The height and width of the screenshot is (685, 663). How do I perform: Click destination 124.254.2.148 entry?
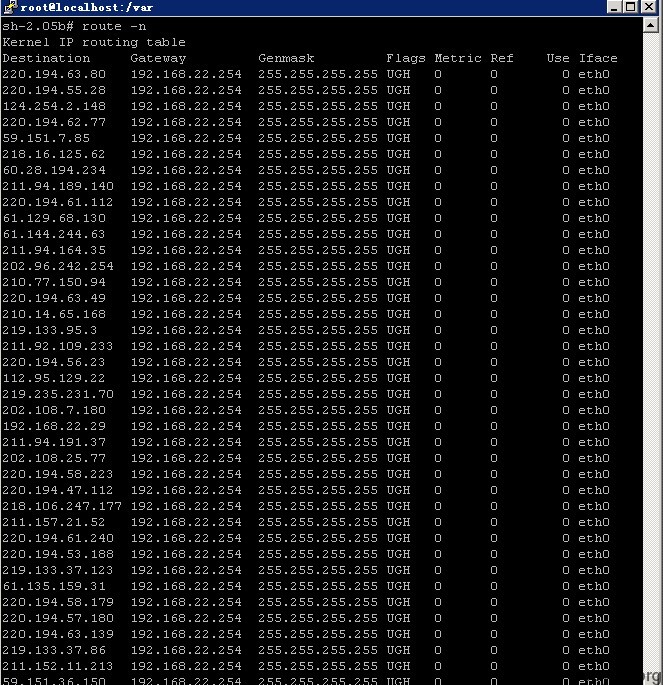[54, 106]
